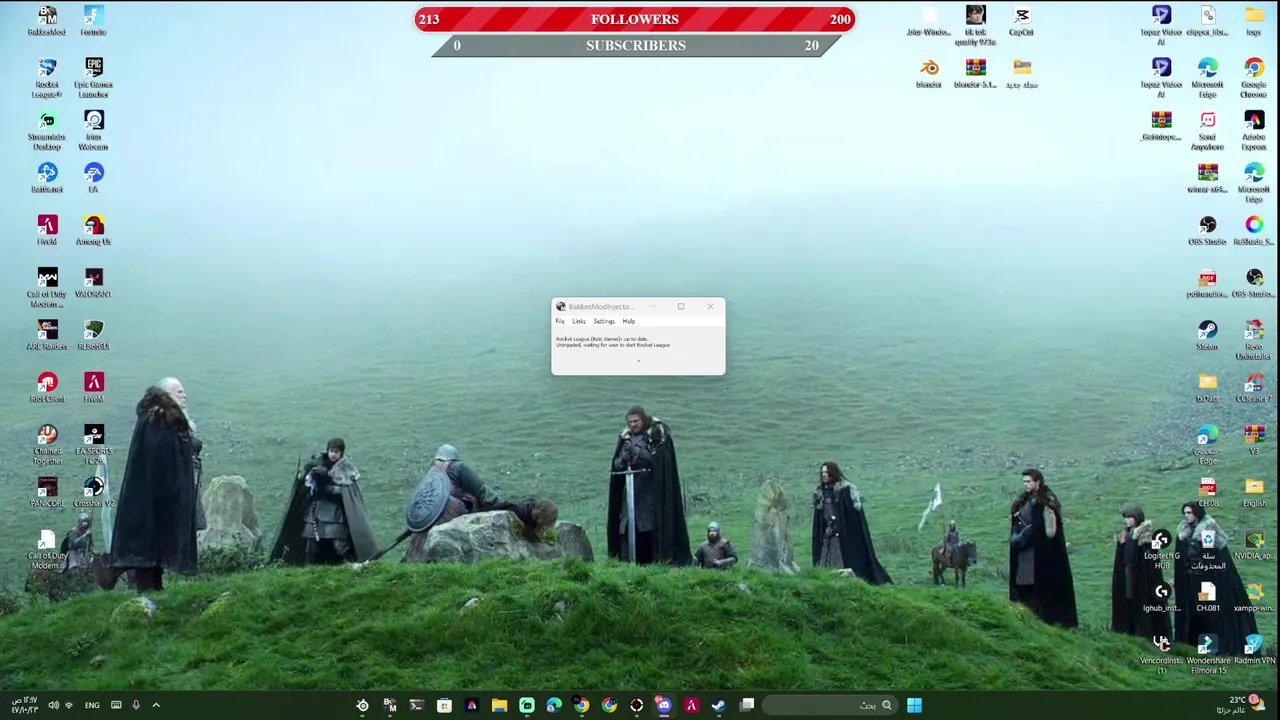
Task: Open the CCleaner 7 shortcut
Action: point(1254,388)
